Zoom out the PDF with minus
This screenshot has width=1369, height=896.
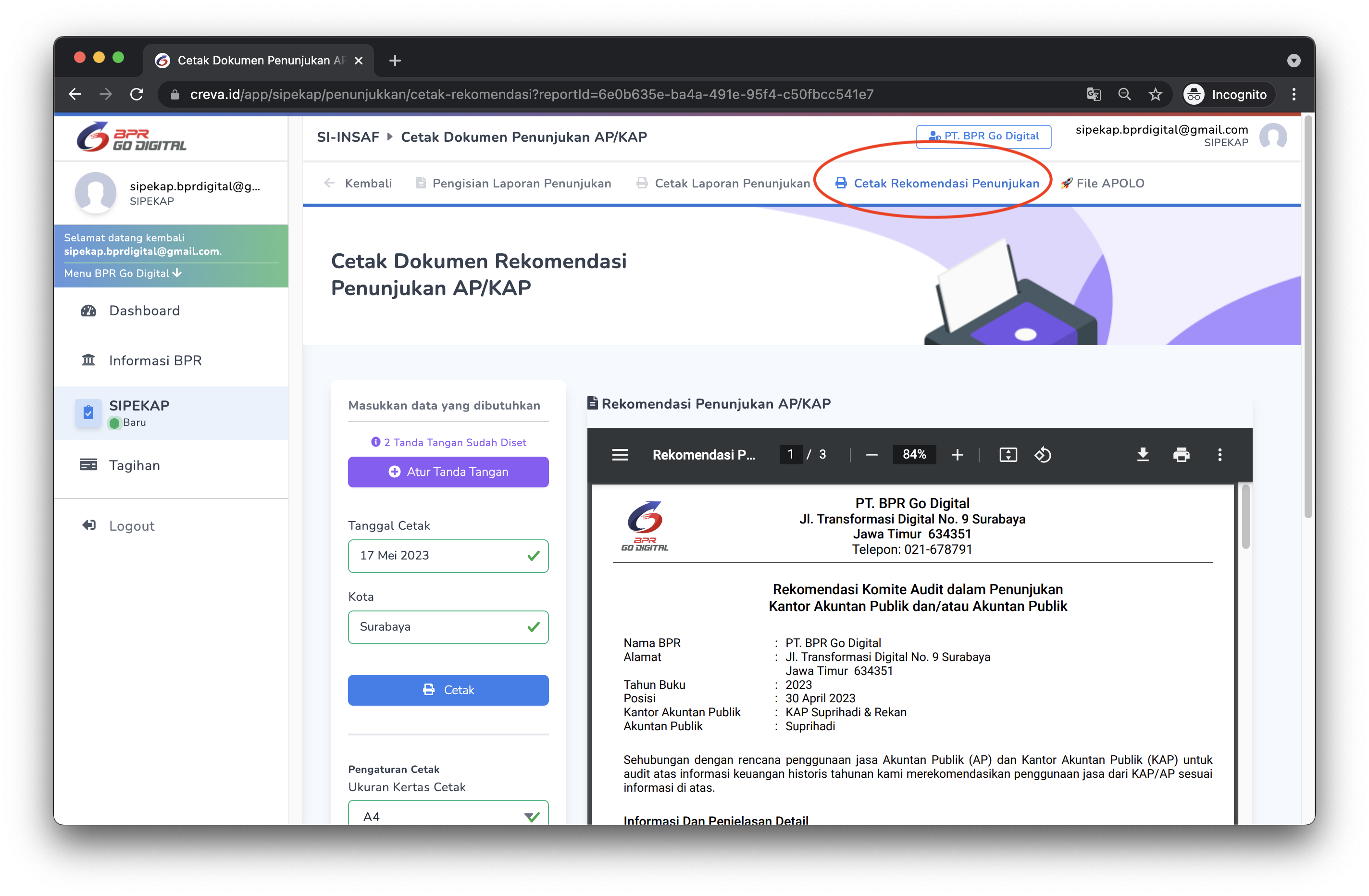tap(871, 455)
